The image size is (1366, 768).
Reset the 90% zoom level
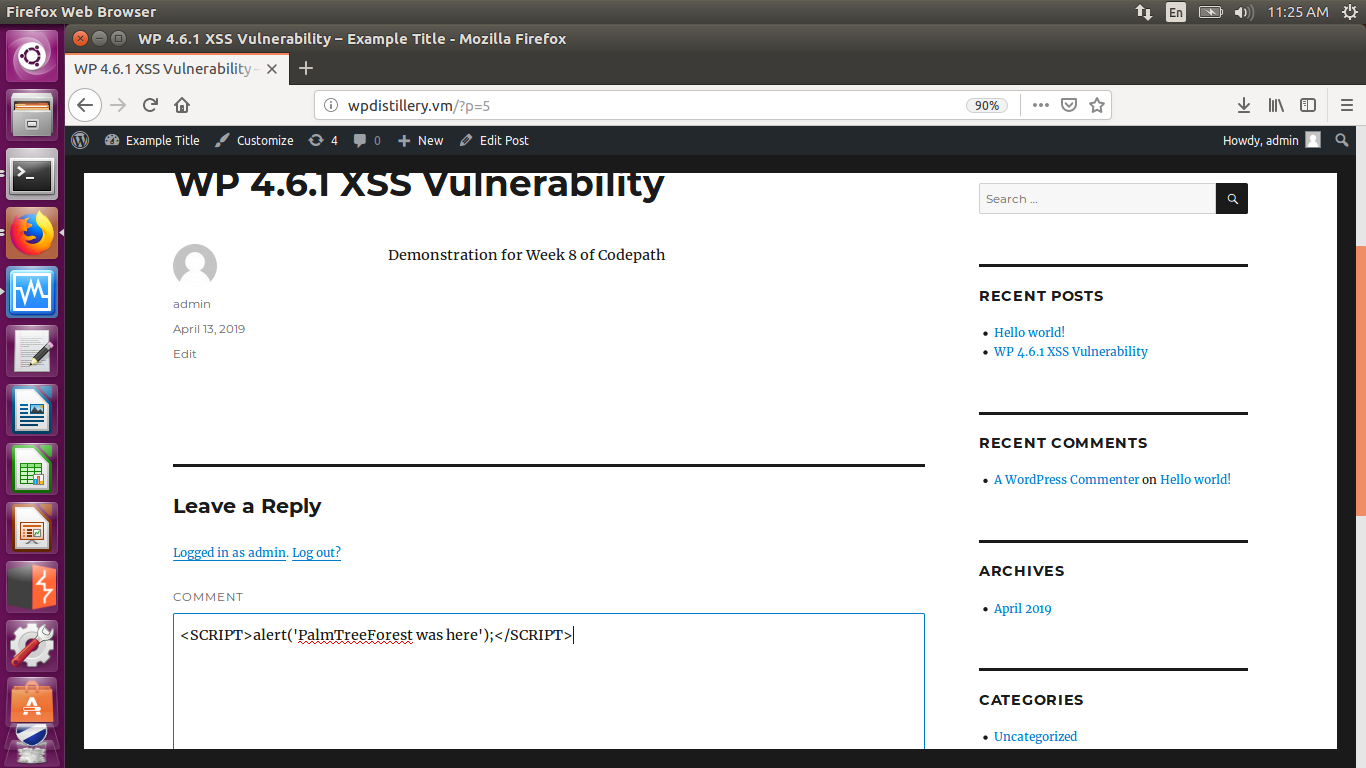pyautogui.click(x=987, y=105)
